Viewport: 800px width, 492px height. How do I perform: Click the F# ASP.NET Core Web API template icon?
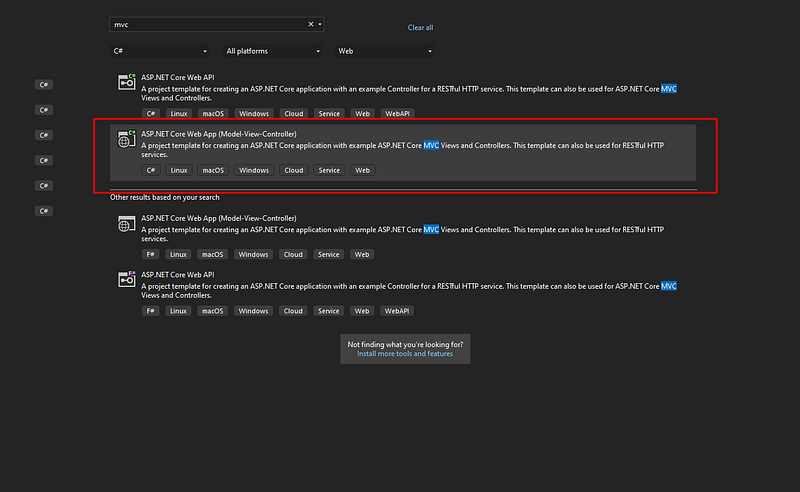[x=127, y=279]
